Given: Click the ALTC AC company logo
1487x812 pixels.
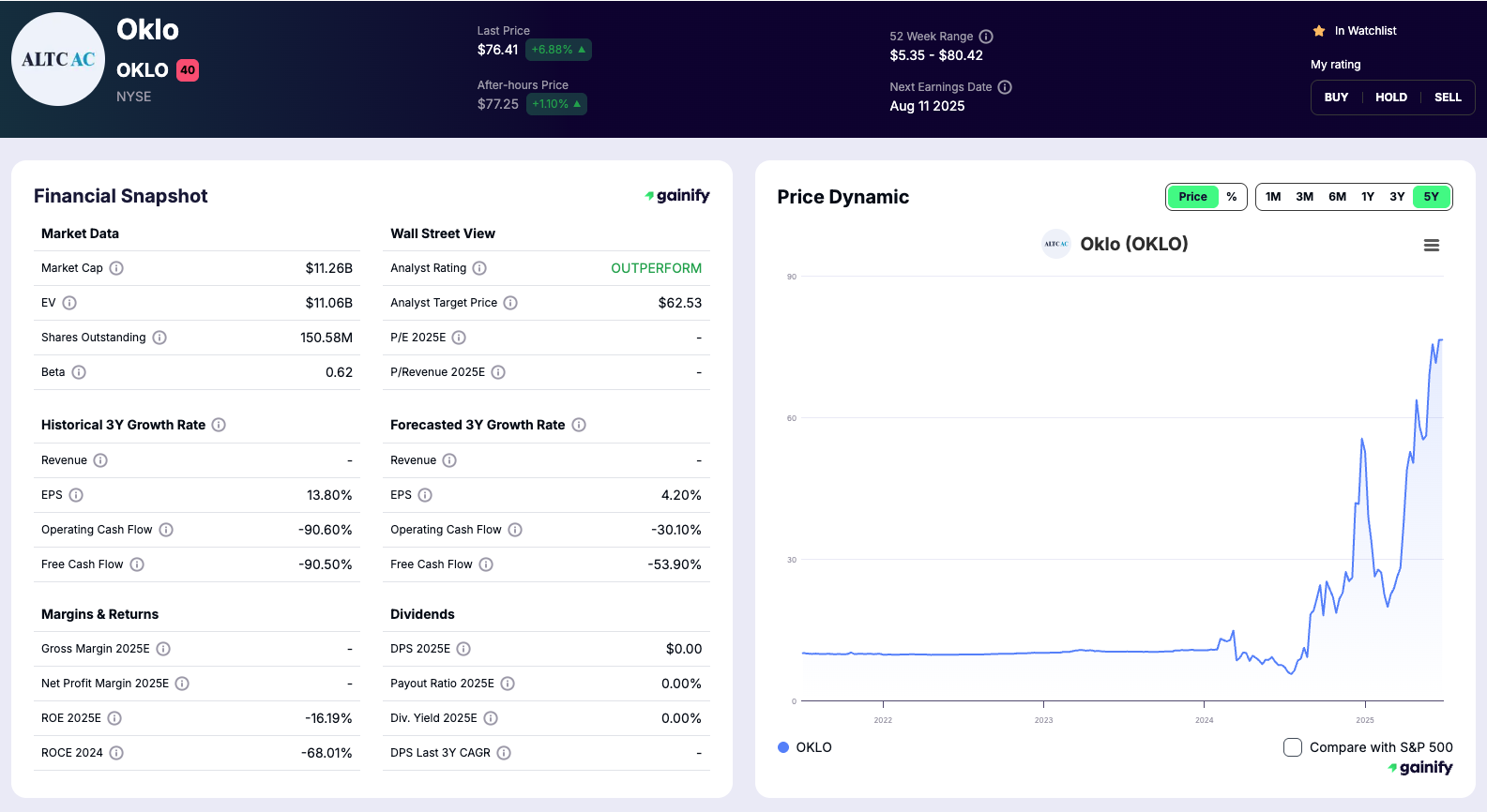Looking at the screenshot, I should click(58, 59).
